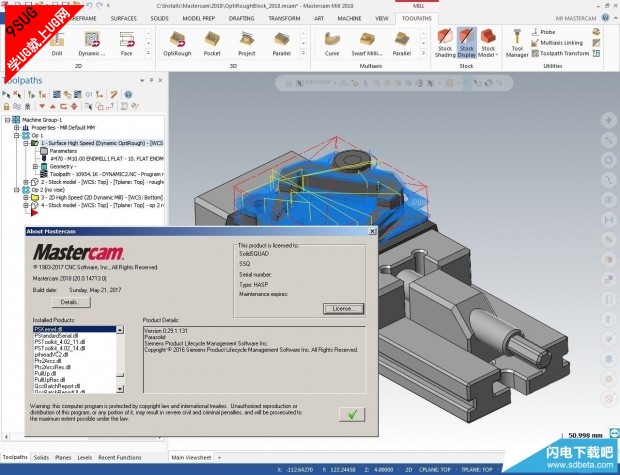Click the License... button
This screenshot has height=475, width=620.
click(343, 308)
